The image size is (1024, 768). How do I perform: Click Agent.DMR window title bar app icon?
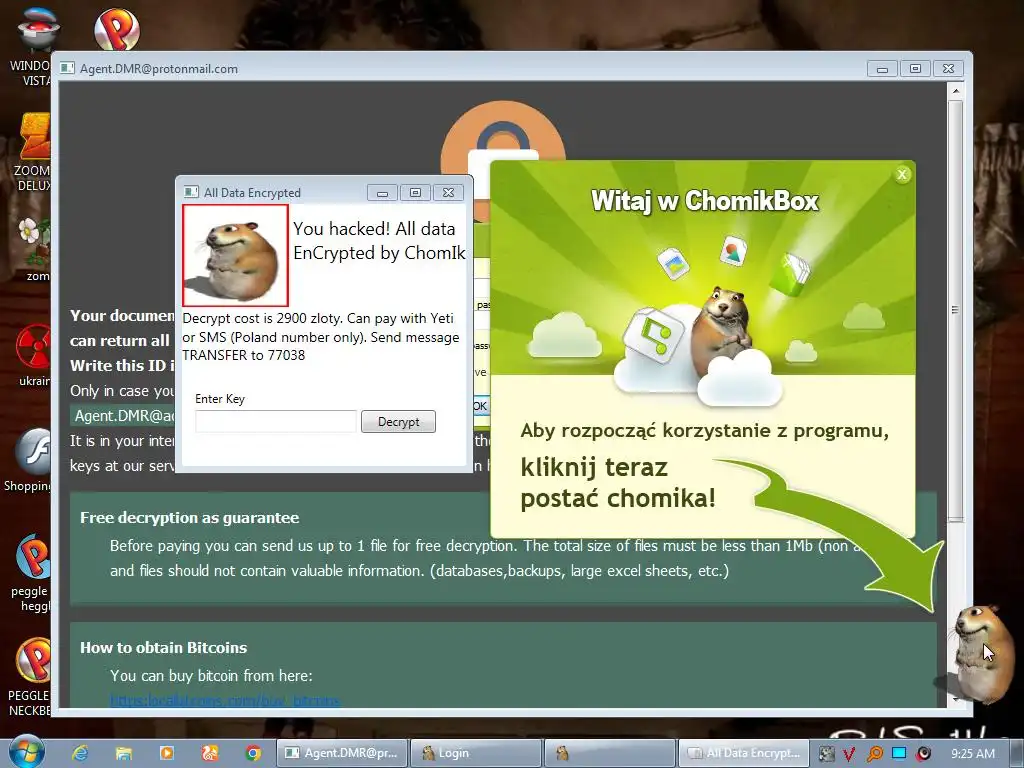click(x=67, y=68)
